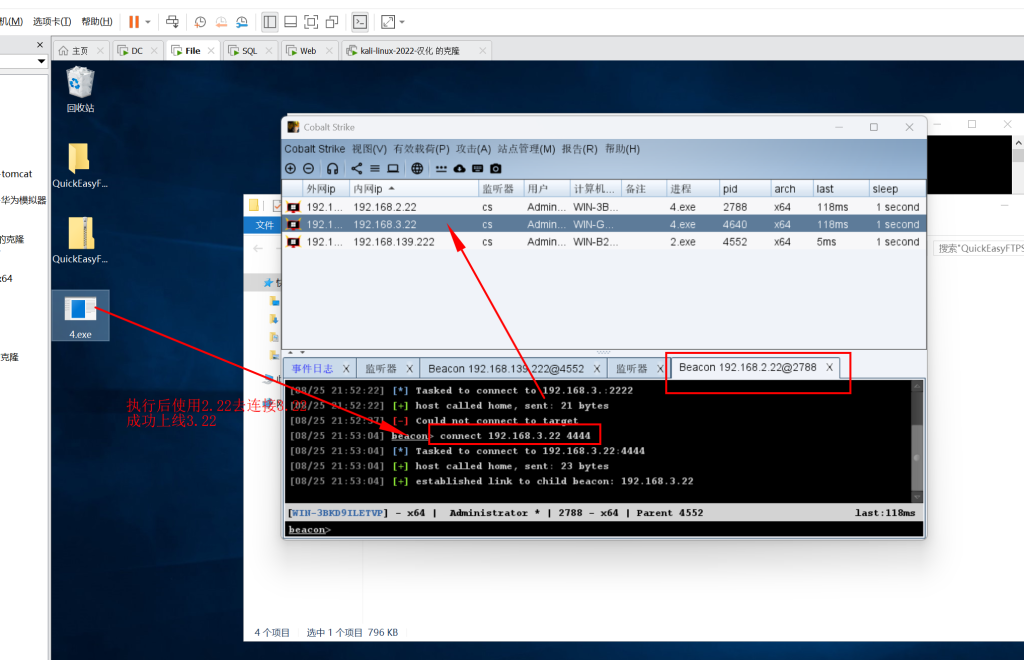
Task: Click the beacon console vertical scrollbar
Action: tap(917, 441)
